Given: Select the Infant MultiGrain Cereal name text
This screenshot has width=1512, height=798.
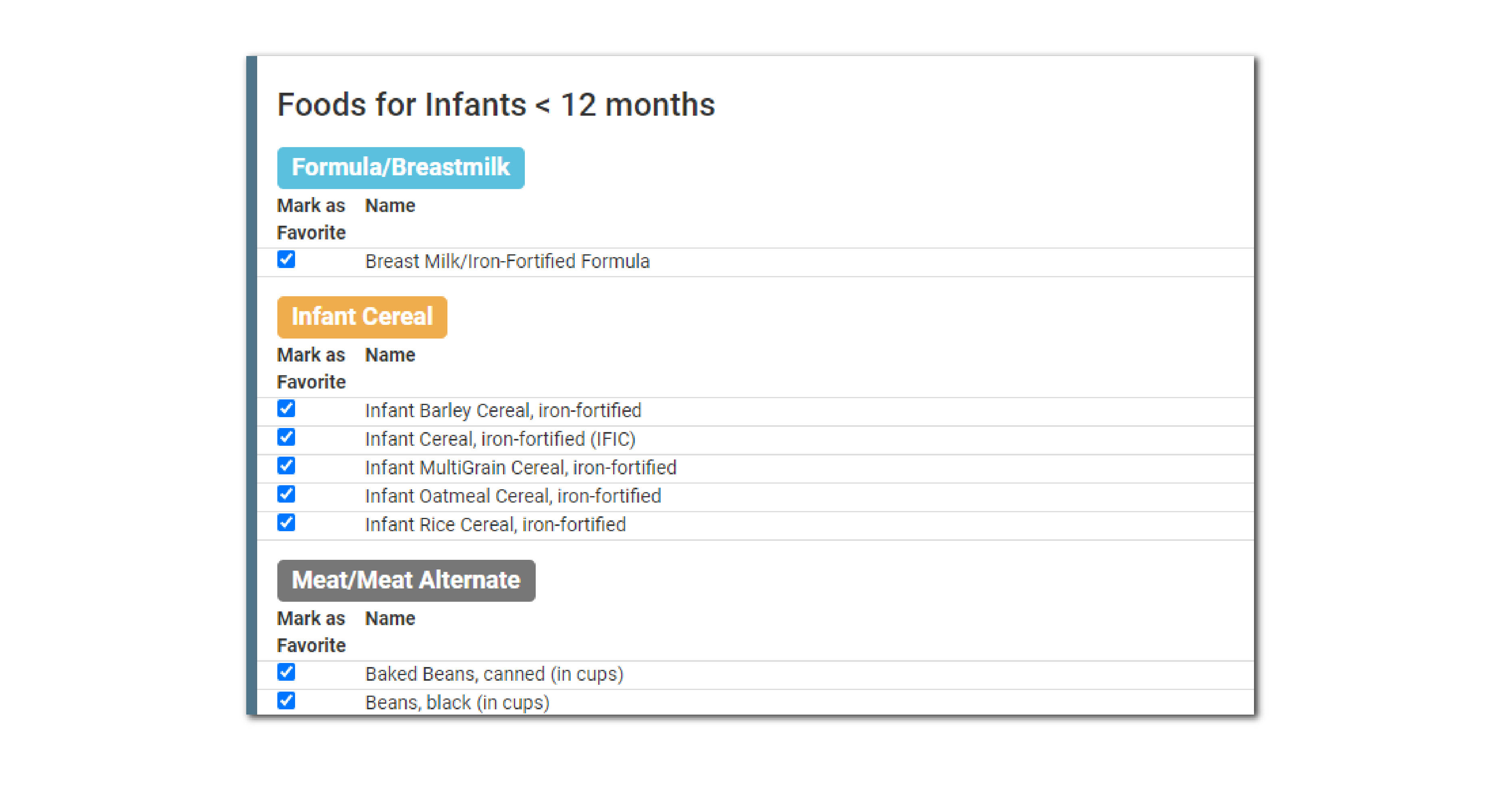Looking at the screenshot, I should point(520,468).
